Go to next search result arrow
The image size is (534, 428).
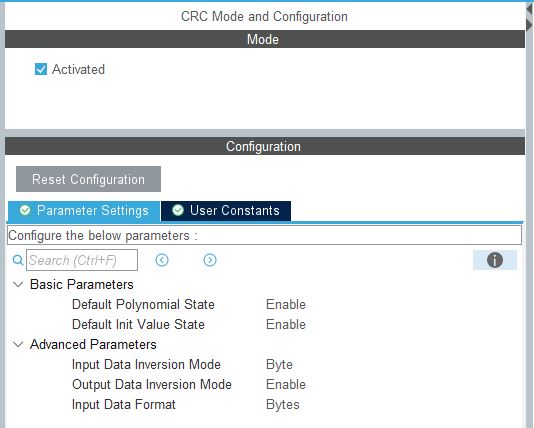coord(210,260)
